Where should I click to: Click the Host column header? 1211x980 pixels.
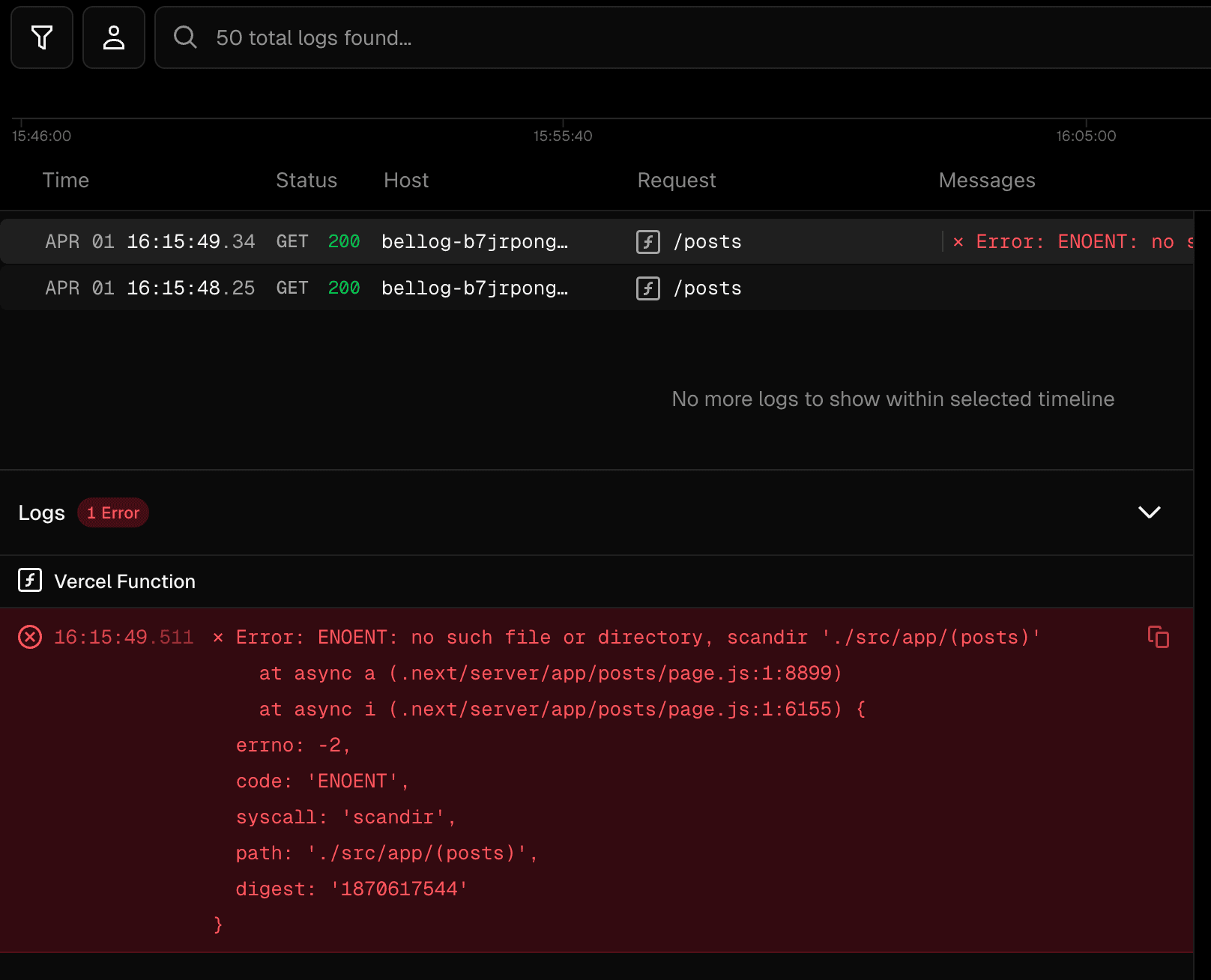point(406,181)
